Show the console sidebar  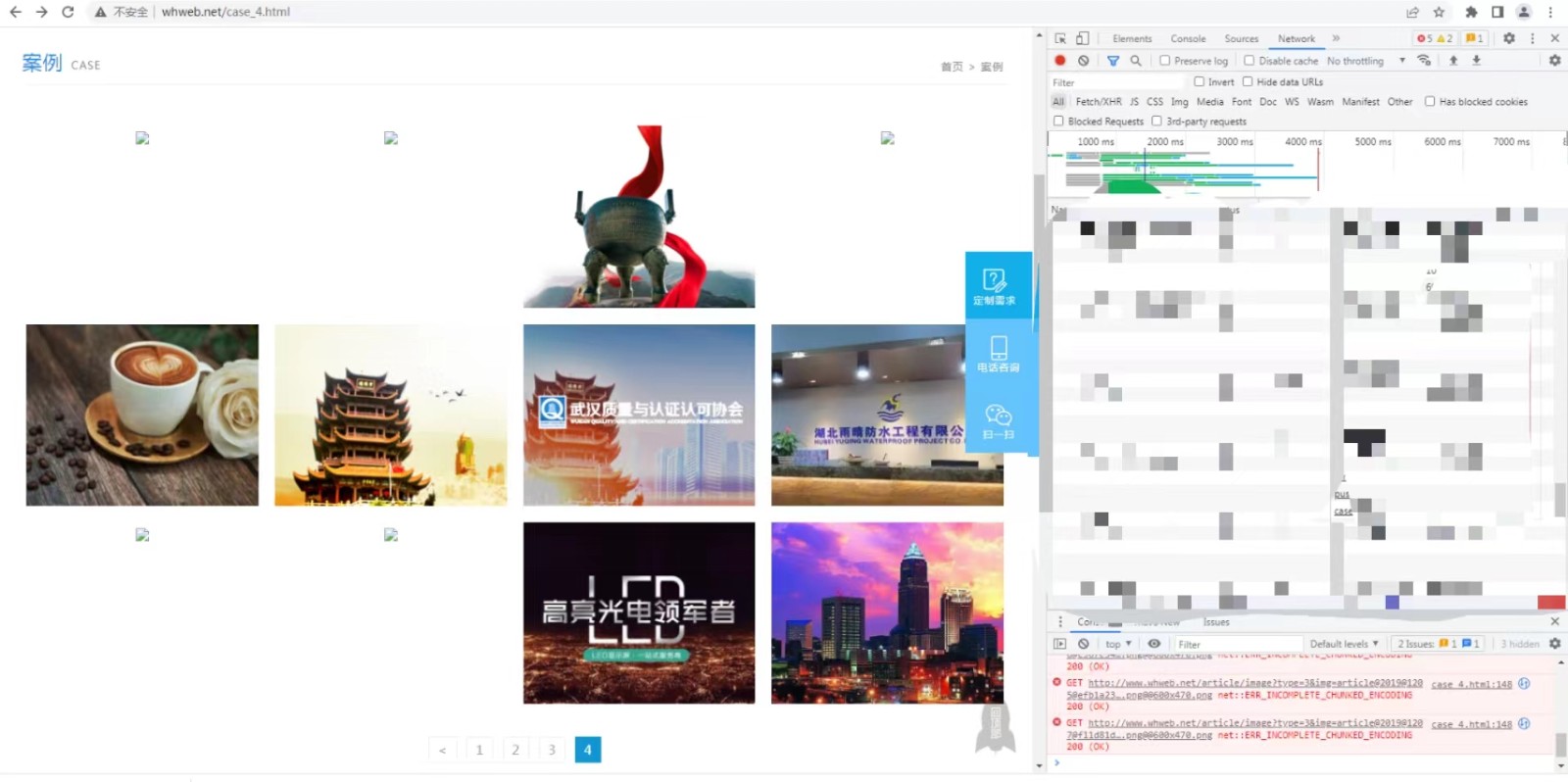click(1059, 644)
